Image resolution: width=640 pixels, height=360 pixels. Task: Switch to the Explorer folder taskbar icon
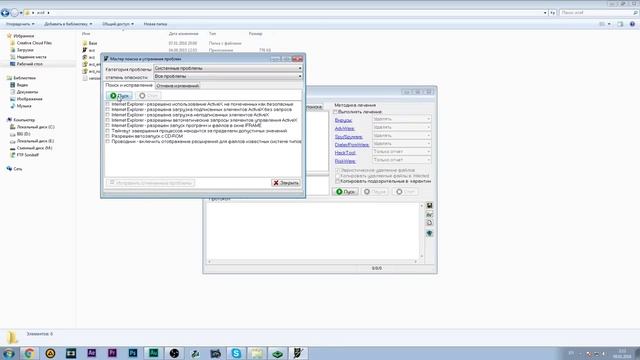257,353
